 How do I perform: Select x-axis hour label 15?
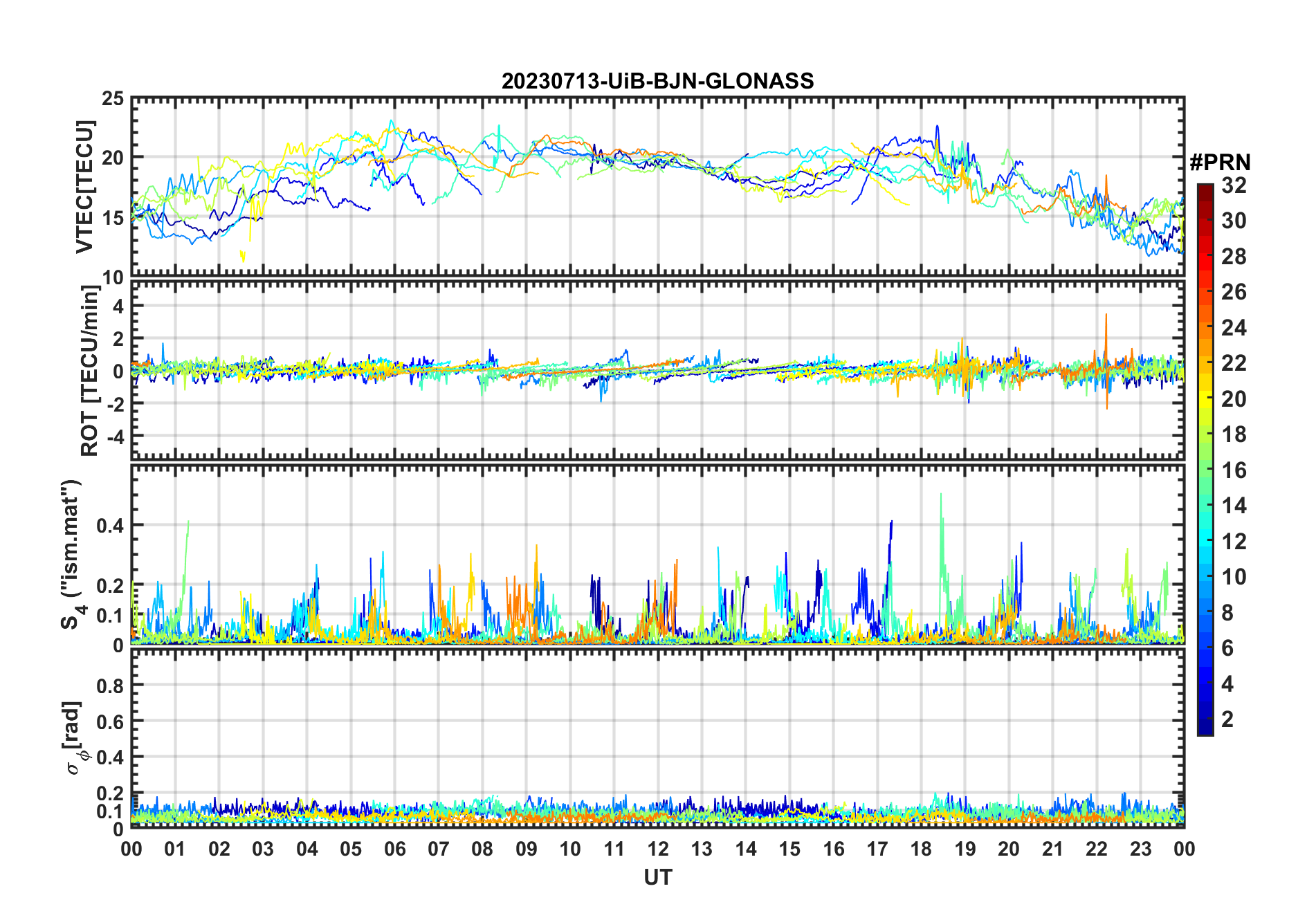click(x=789, y=849)
